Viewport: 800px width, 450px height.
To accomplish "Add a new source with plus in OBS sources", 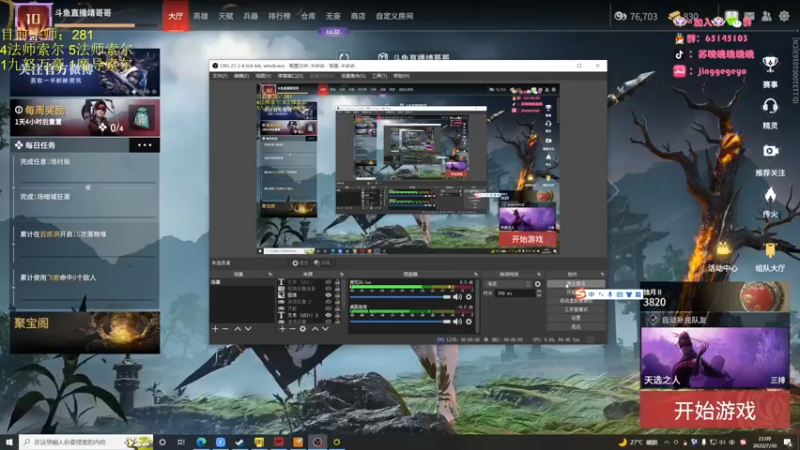I will click(282, 329).
